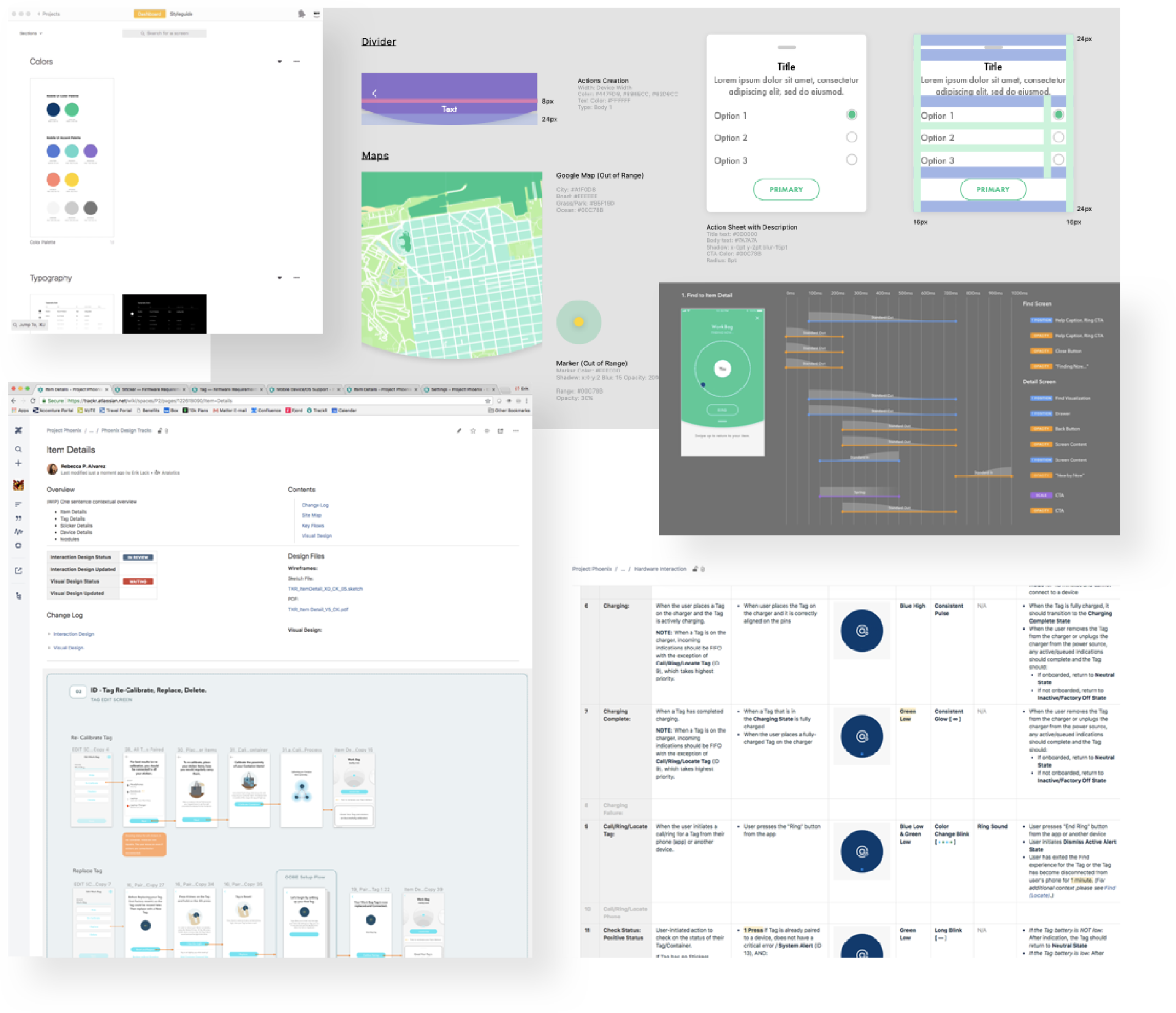Switch to the Dashboard tab
Viewport: 1176px width, 1013px height.
149,14
